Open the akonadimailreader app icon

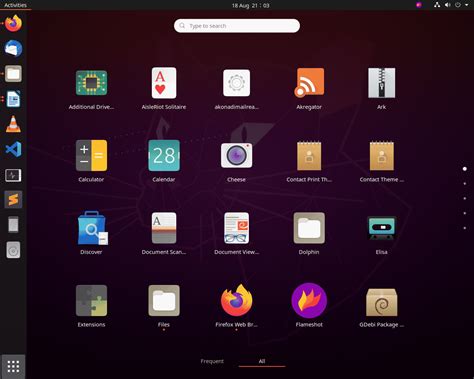(236, 83)
